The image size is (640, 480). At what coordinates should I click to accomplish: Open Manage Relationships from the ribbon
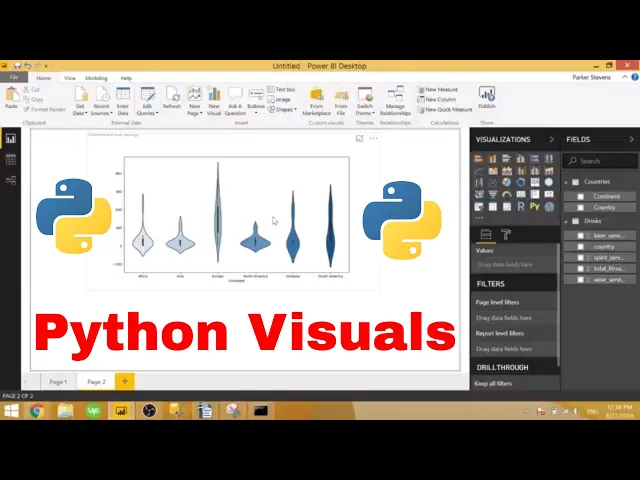pos(395,101)
